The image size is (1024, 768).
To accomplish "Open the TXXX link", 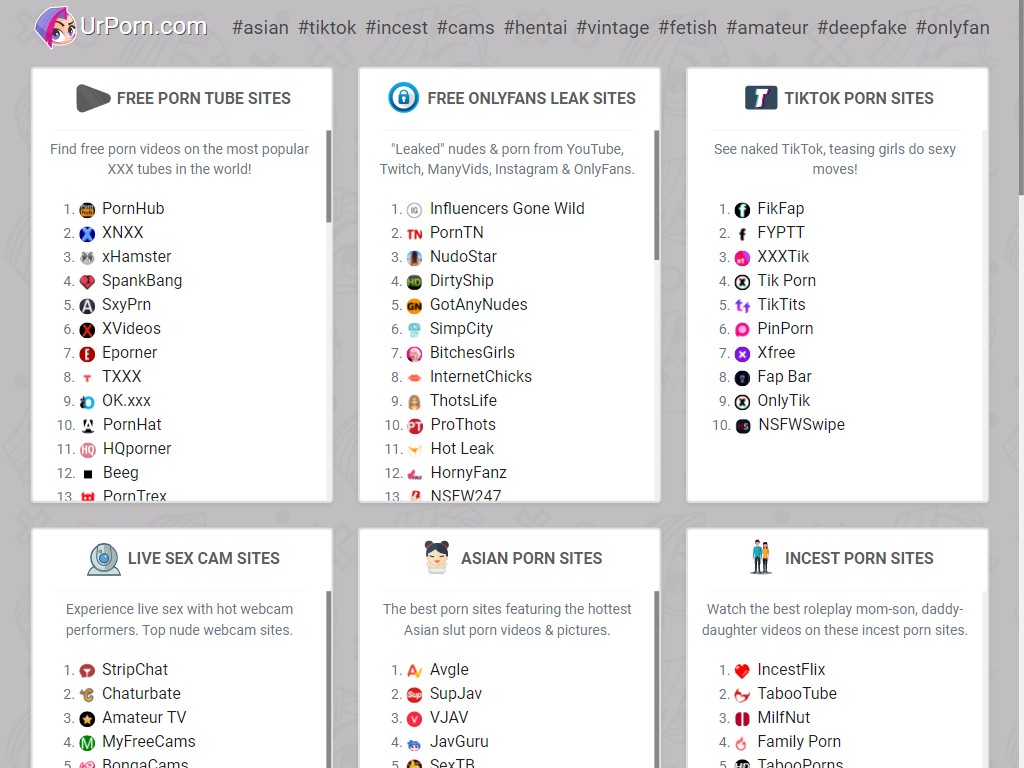I will [x=121, y=377].
